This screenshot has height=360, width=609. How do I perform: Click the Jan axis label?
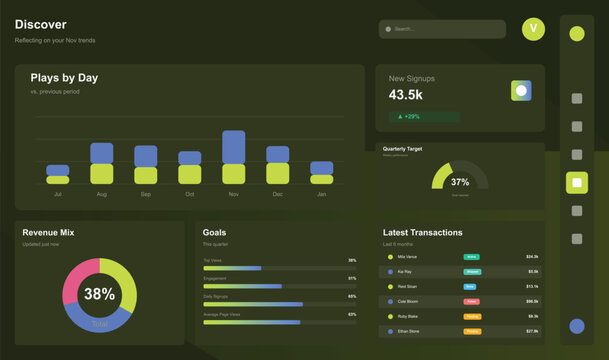pyautogui.click(x=322, y=194)
